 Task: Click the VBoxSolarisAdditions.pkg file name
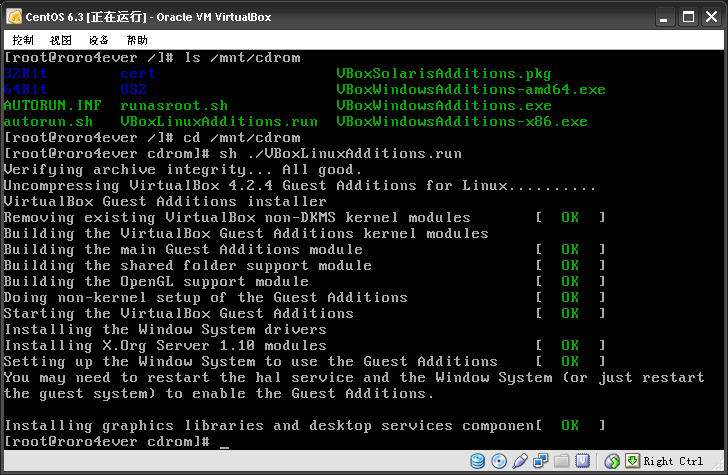pyautogui.click(x=444, y=74)
